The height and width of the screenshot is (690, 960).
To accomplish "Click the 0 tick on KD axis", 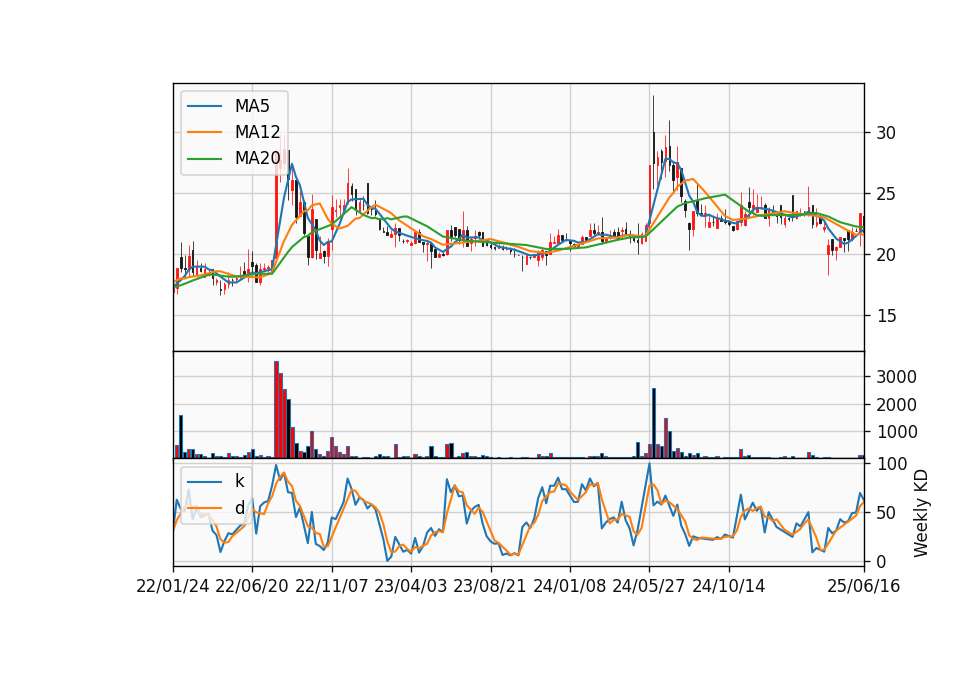I will coord(881,561).
